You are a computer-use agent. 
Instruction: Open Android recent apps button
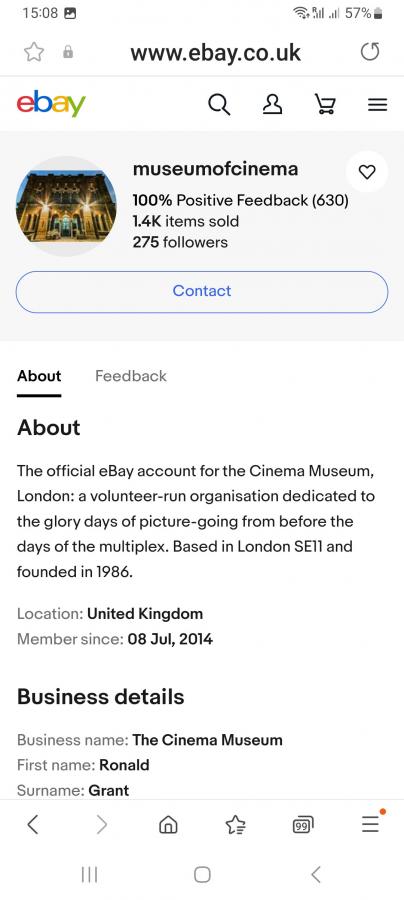[x=89, y=874]
